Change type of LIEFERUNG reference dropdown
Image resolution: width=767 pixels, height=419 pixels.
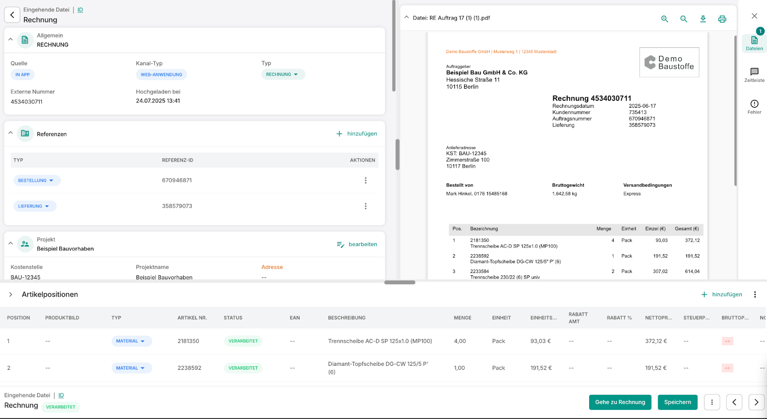pyautogui.click(x=35, y=206)
